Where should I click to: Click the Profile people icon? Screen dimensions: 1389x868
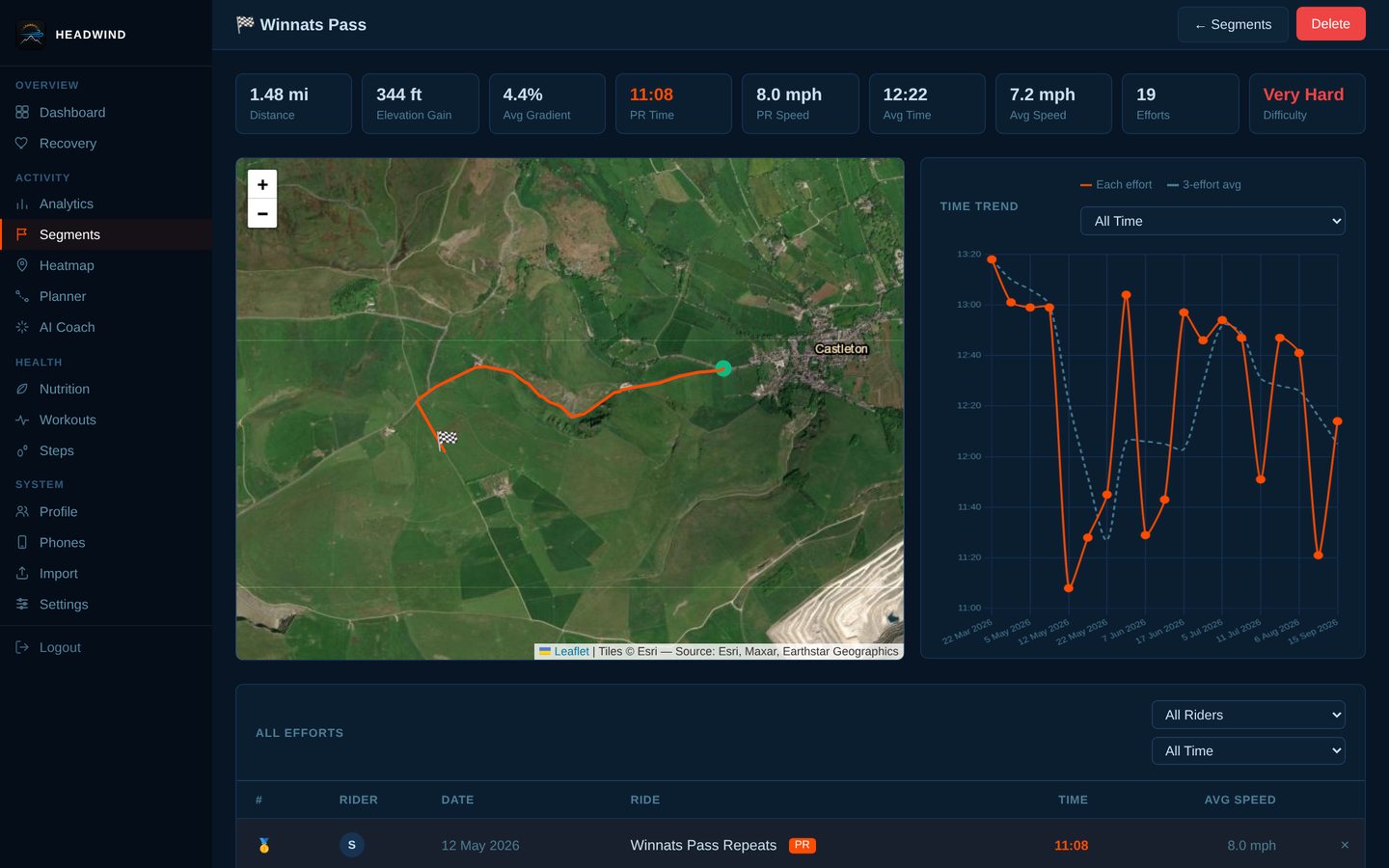pos(22,512)
